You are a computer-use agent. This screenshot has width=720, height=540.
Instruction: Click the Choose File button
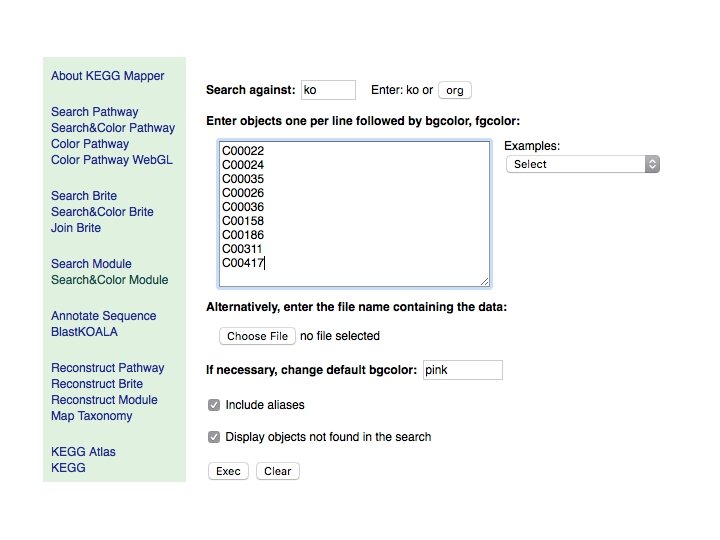click(x=257, y=336)
